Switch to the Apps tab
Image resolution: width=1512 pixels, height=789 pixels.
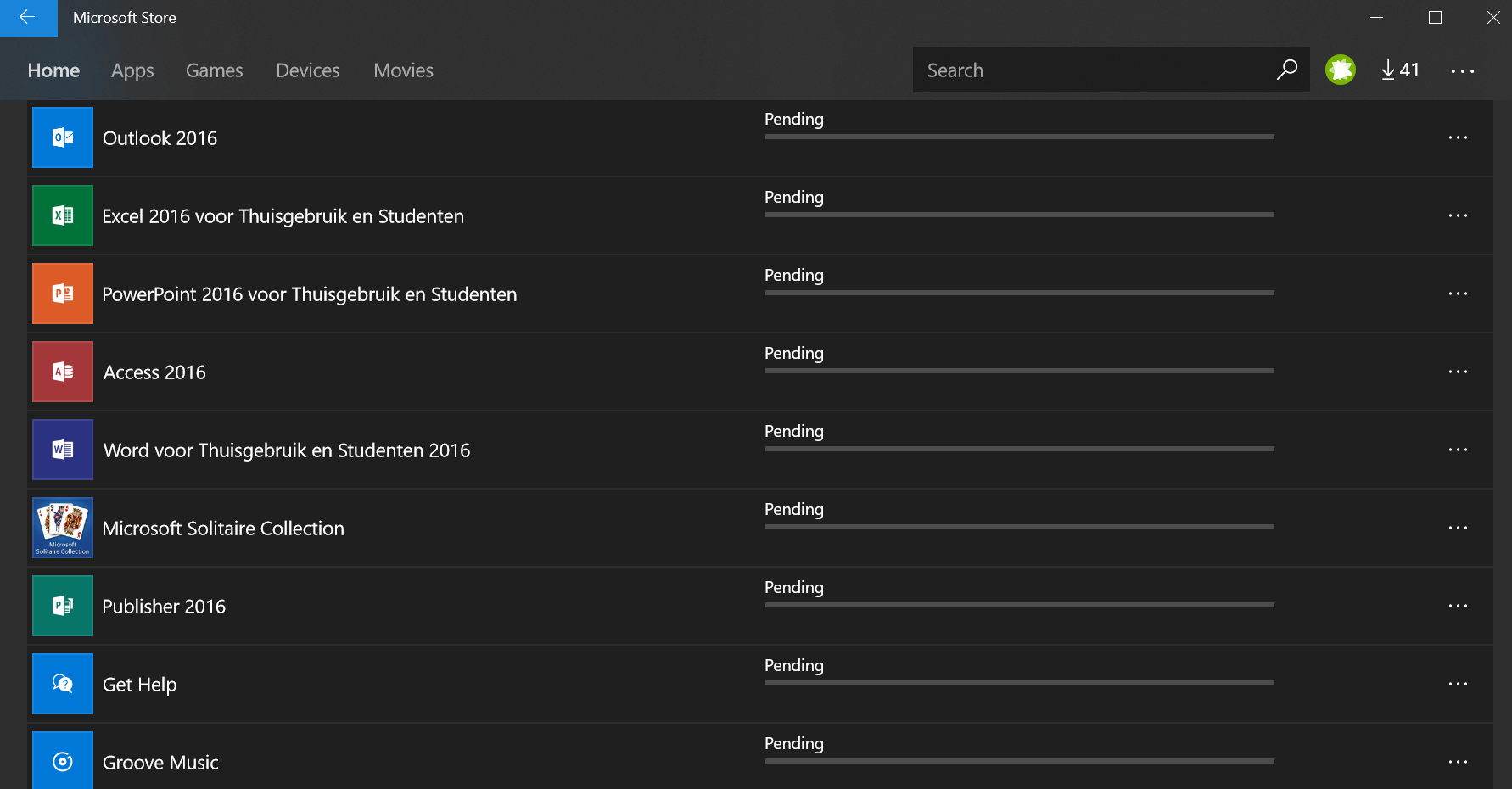tap(132, 70)
